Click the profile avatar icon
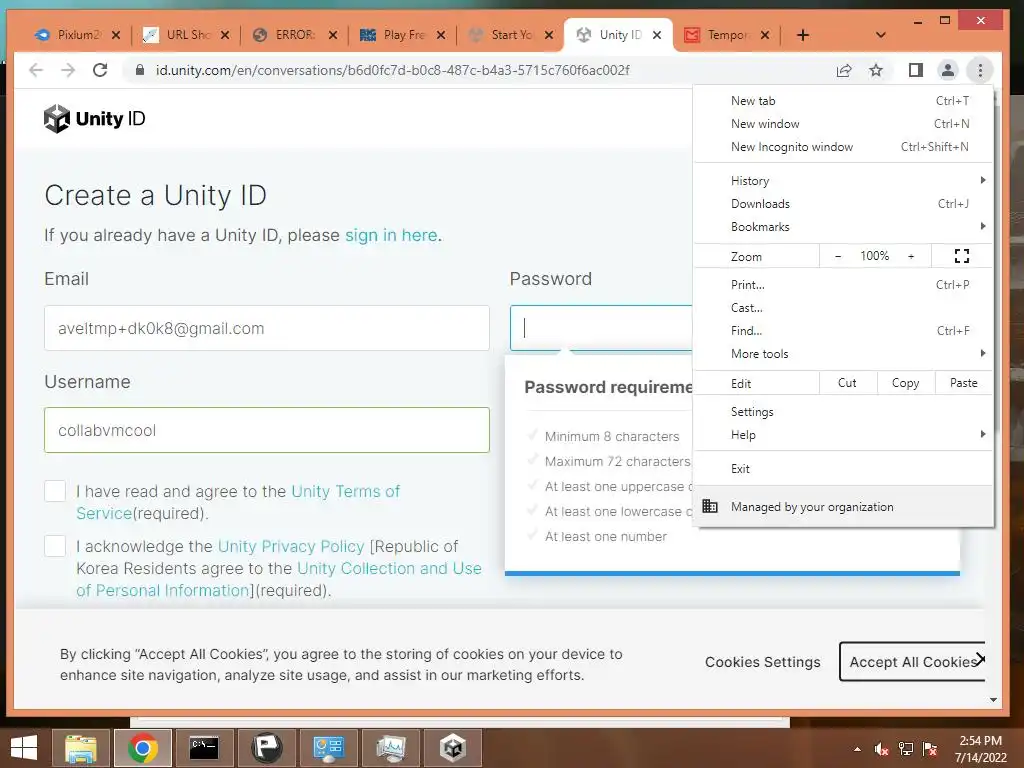 pos(948,70)
